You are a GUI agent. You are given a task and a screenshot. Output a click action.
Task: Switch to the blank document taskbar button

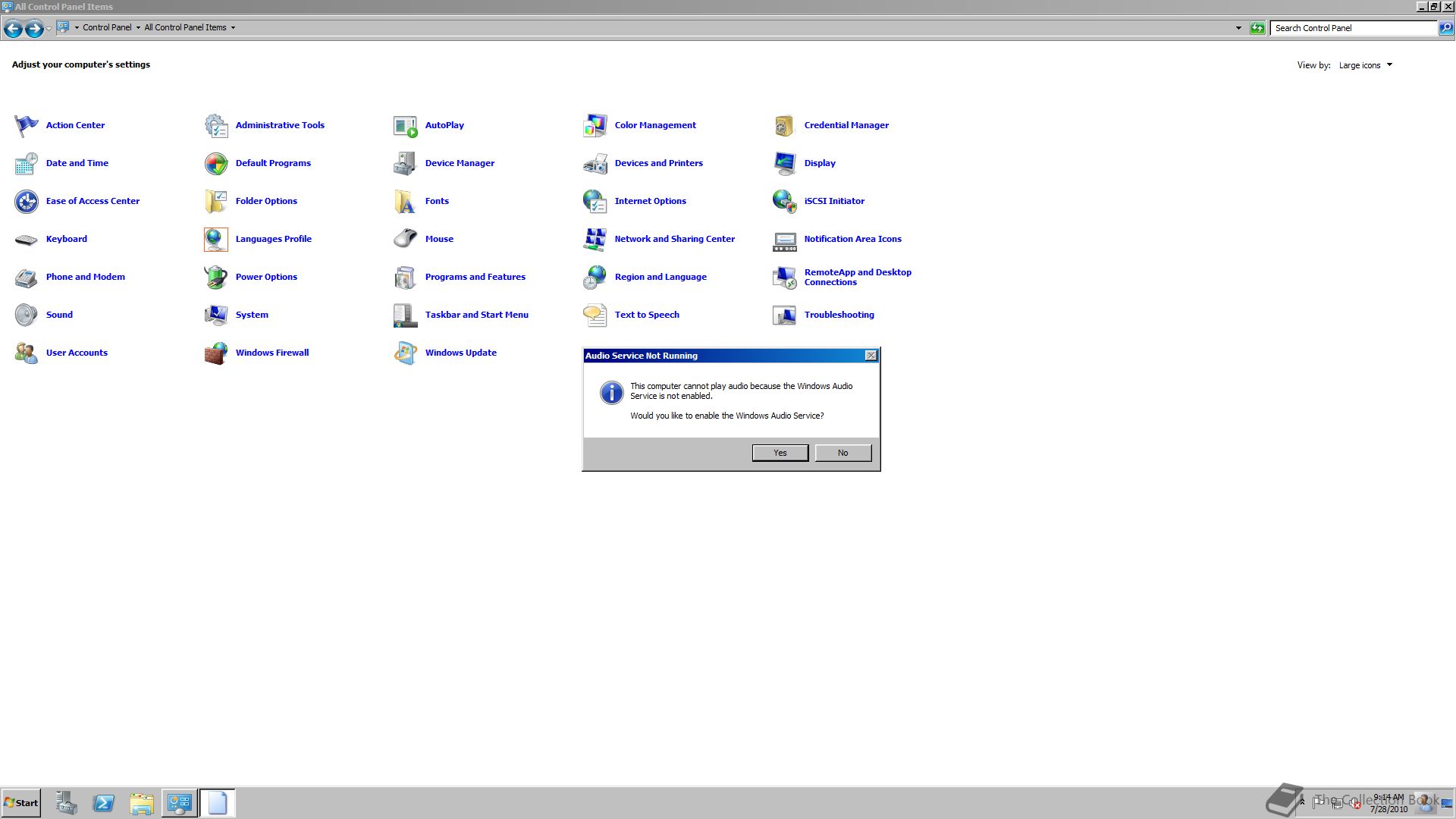pos(218,803)
